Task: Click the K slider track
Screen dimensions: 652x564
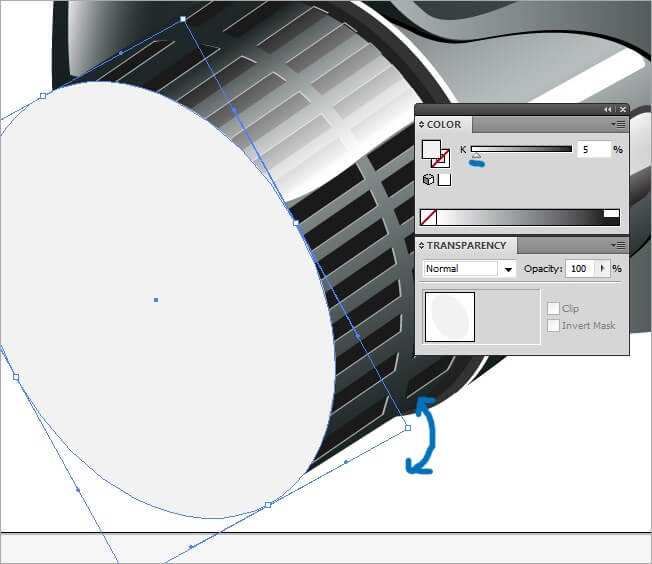Action: (521, 149)
